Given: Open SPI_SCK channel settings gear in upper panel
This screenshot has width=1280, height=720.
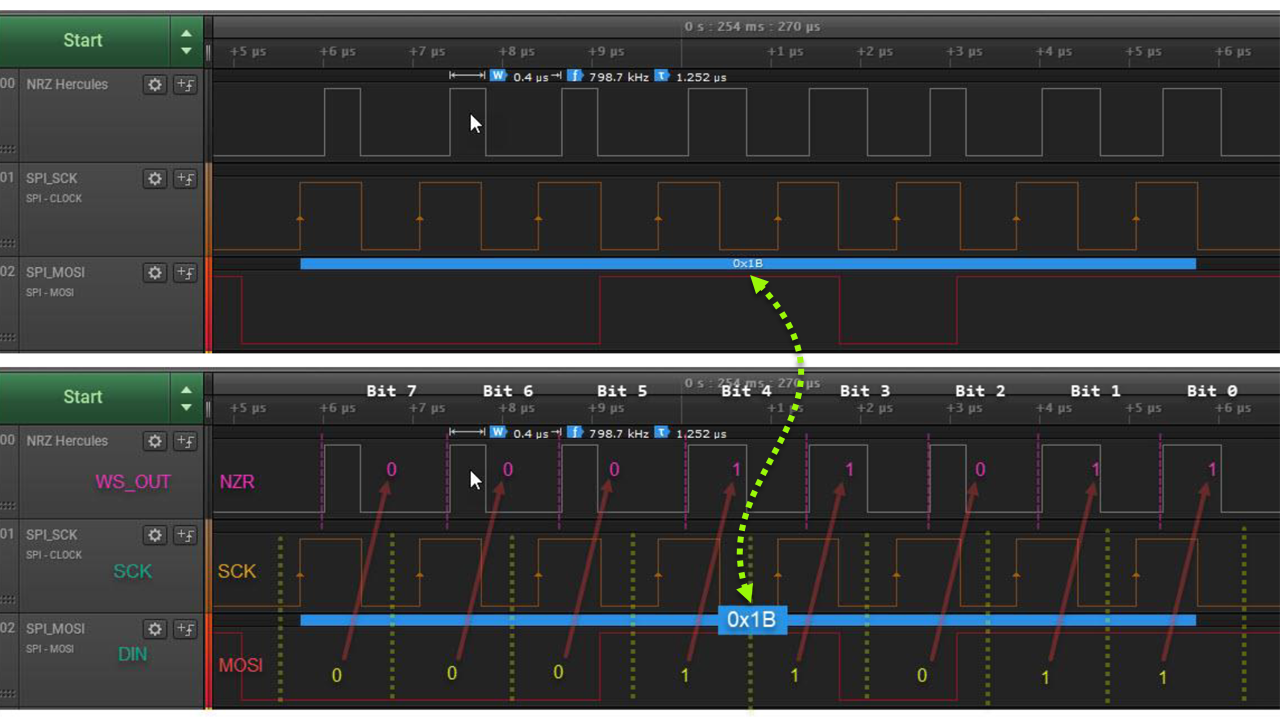Looking at the screenshot, I should [155, 179].
